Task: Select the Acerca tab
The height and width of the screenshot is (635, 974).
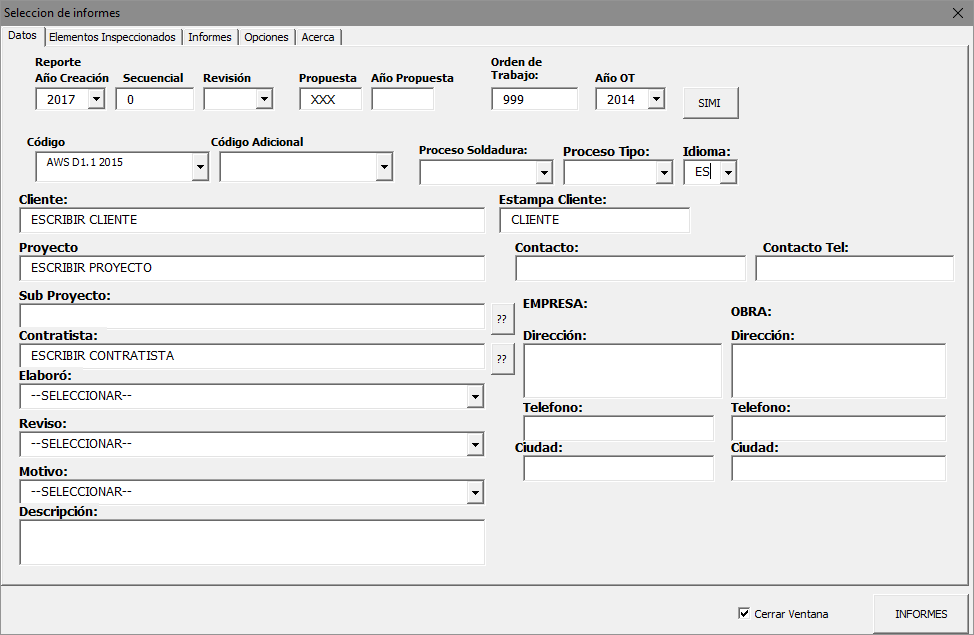Action: [x=318, y=37]
